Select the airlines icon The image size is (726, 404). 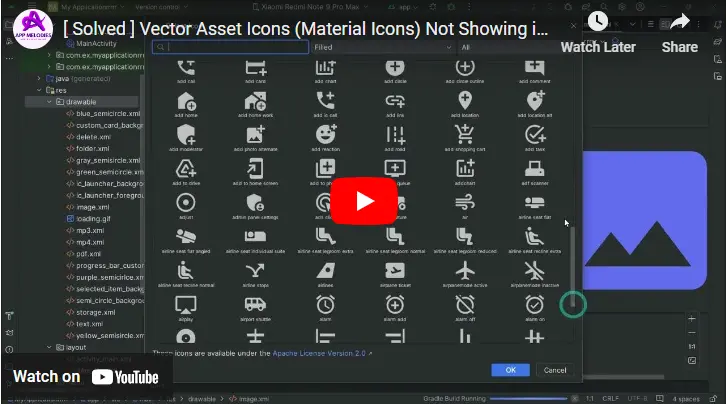(x=325, y=271)
